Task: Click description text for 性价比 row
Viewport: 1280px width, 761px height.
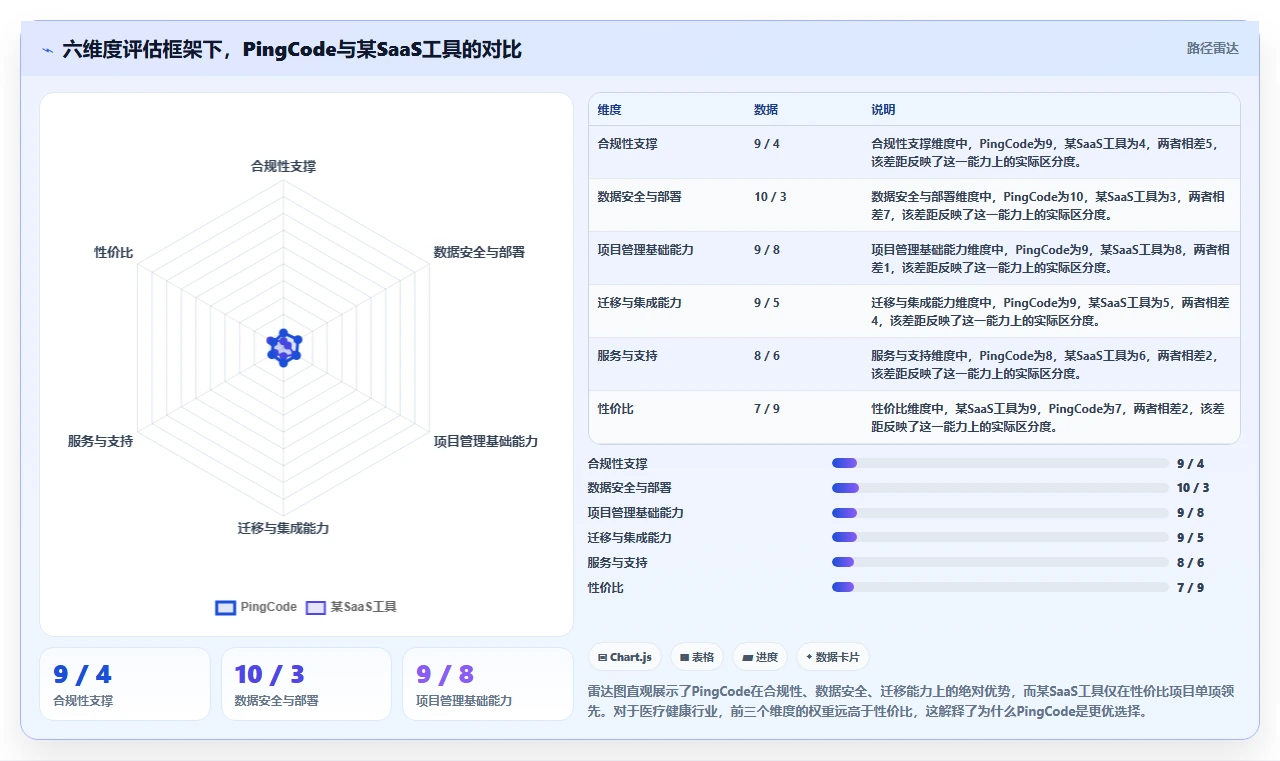Action: 1048,418
